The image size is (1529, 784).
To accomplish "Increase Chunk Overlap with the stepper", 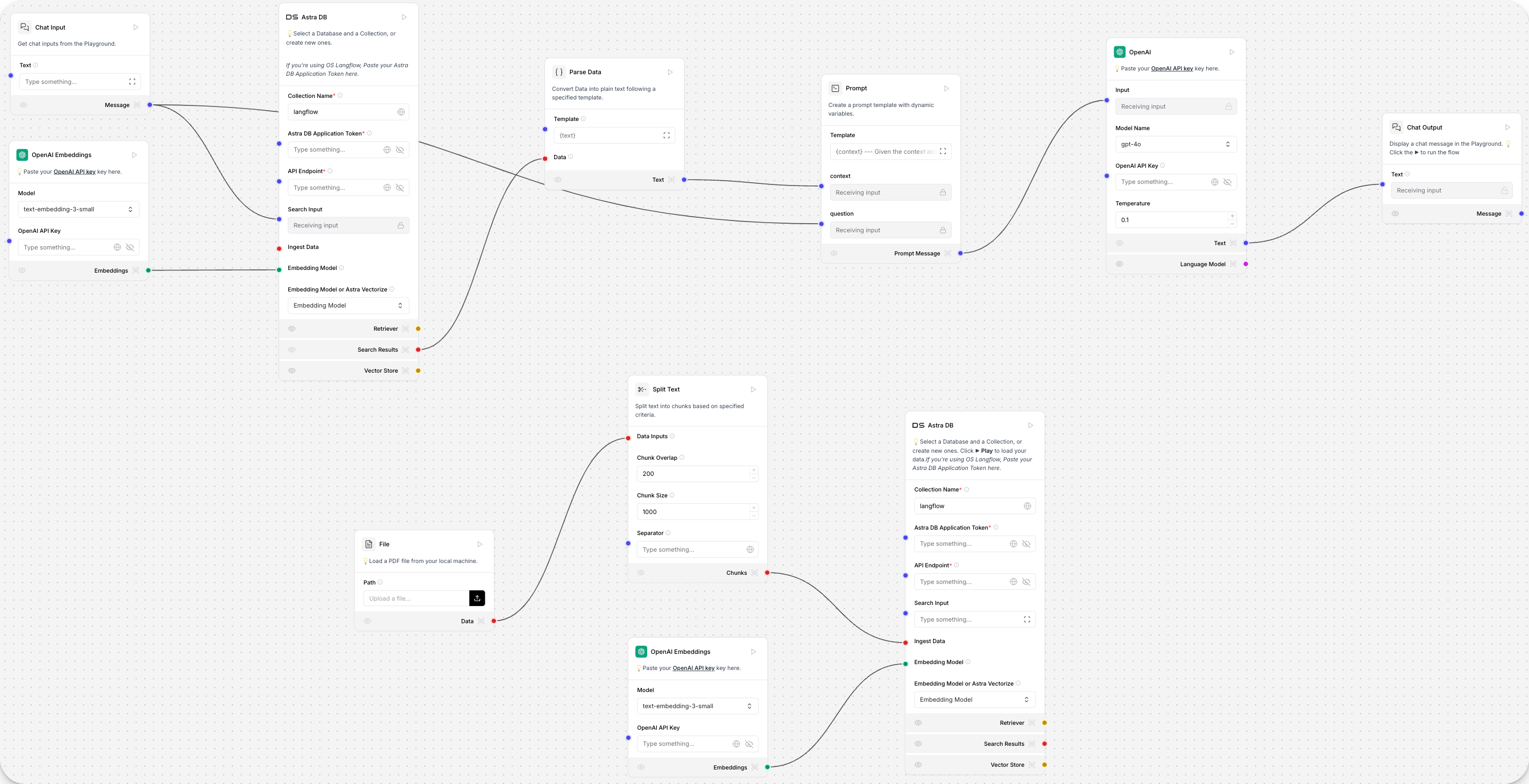I will click(x=754, y=471).
